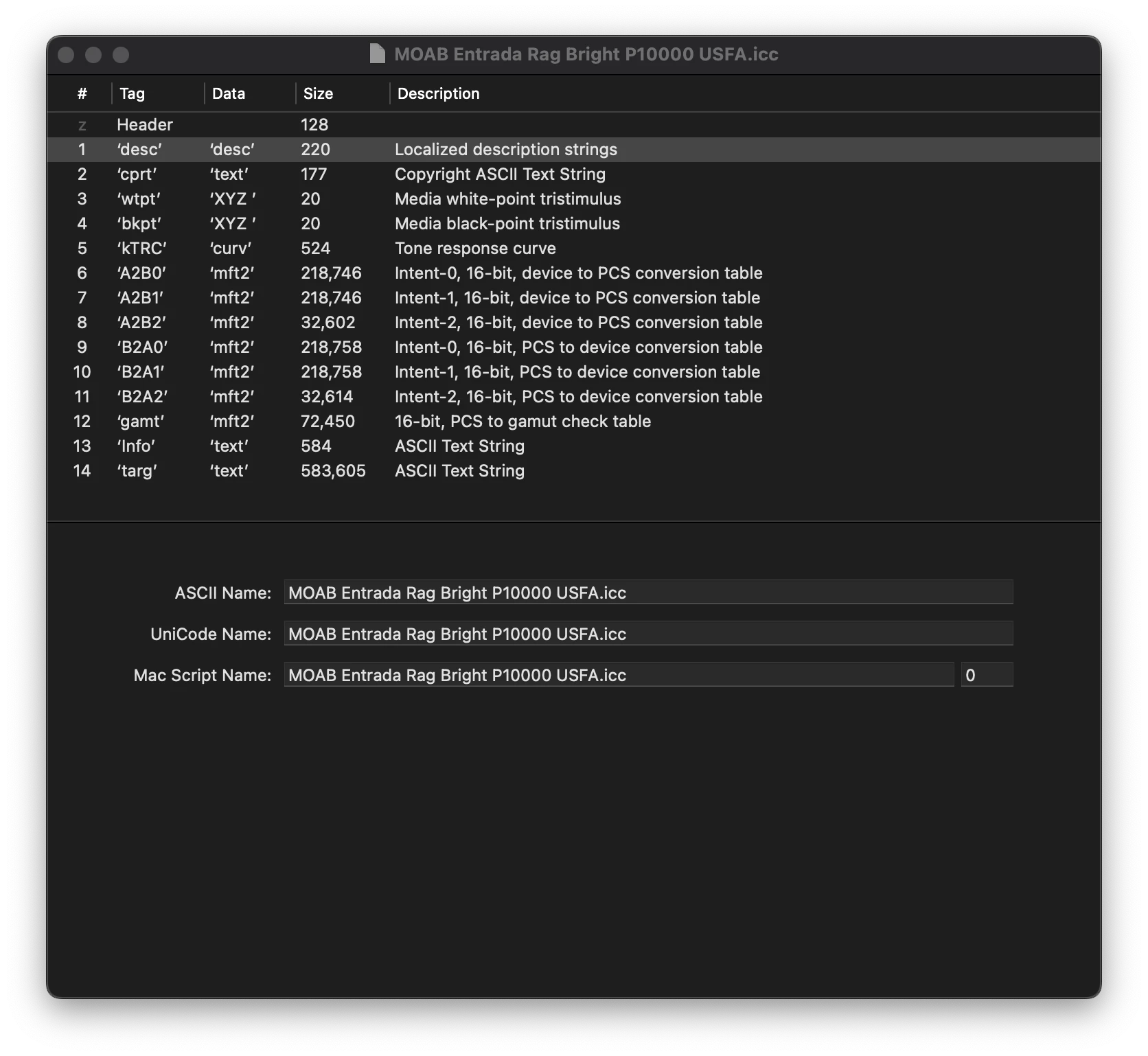
Task: Select the 'bkpt' black-point row
Action: tap(574, 224)
